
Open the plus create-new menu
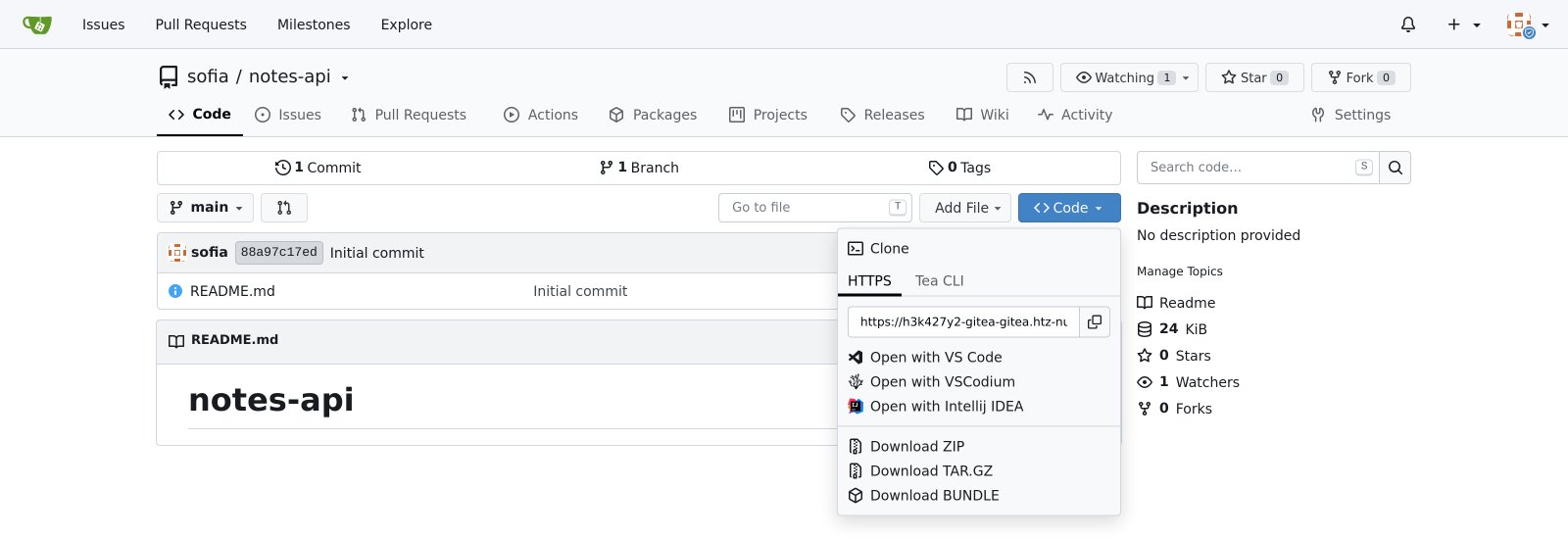click(1464, 24)
